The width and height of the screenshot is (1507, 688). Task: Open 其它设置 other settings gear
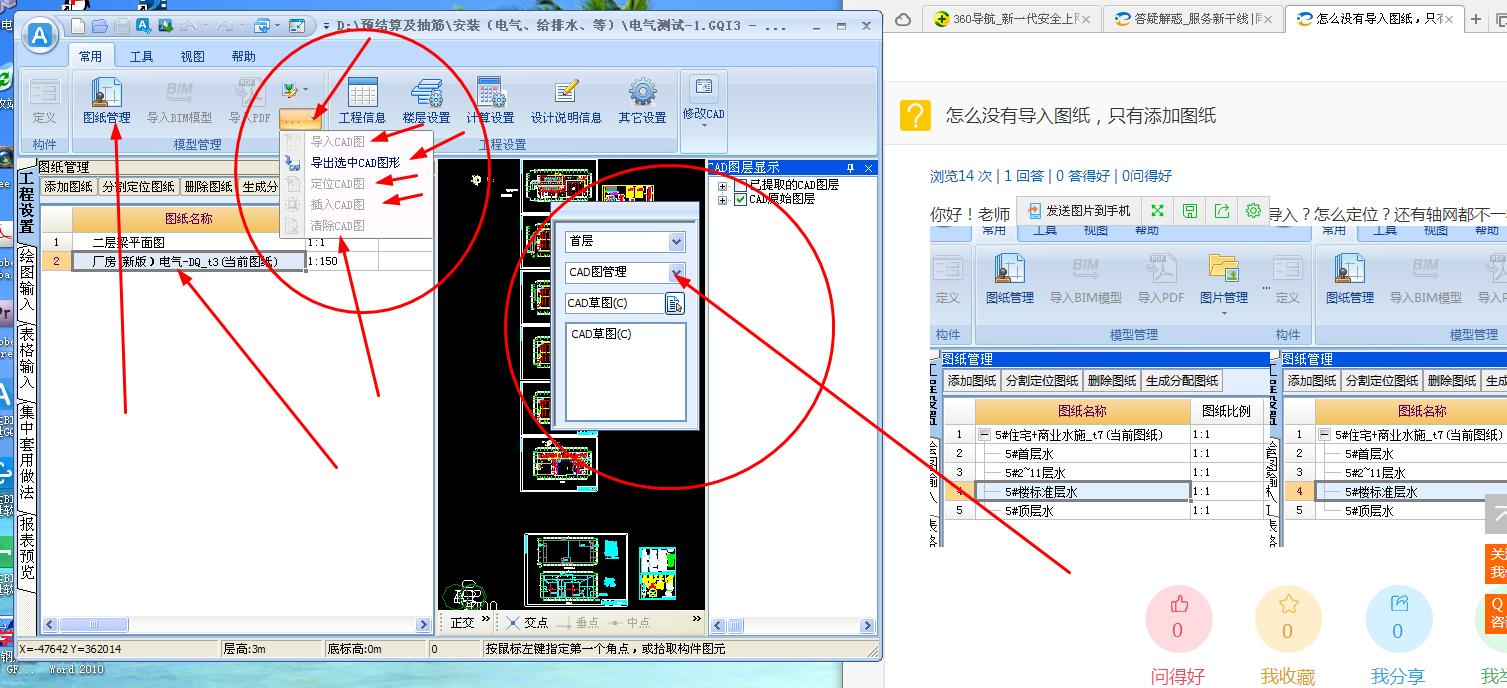point(642,101)
